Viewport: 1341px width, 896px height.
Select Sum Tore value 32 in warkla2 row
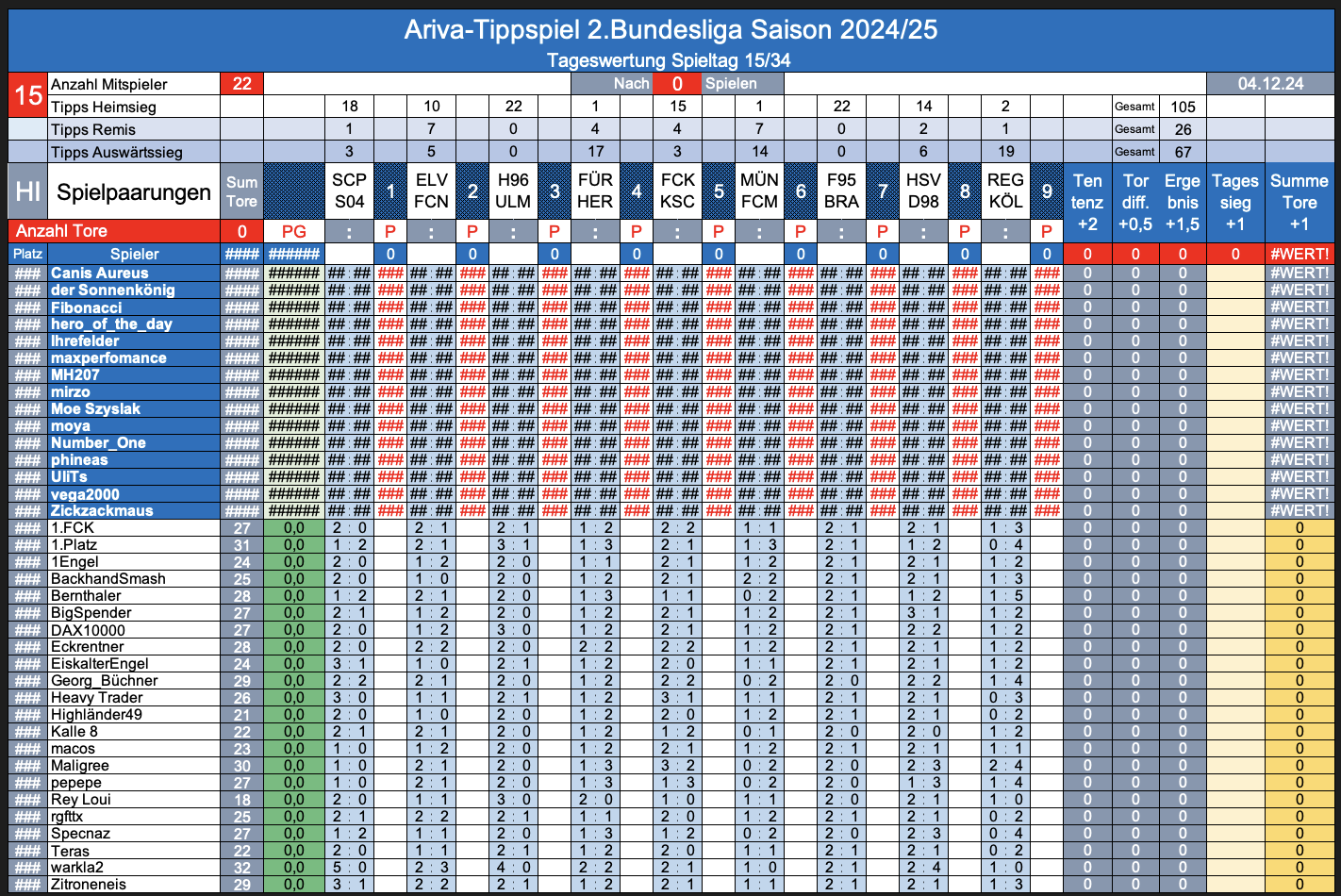point(242,867)
